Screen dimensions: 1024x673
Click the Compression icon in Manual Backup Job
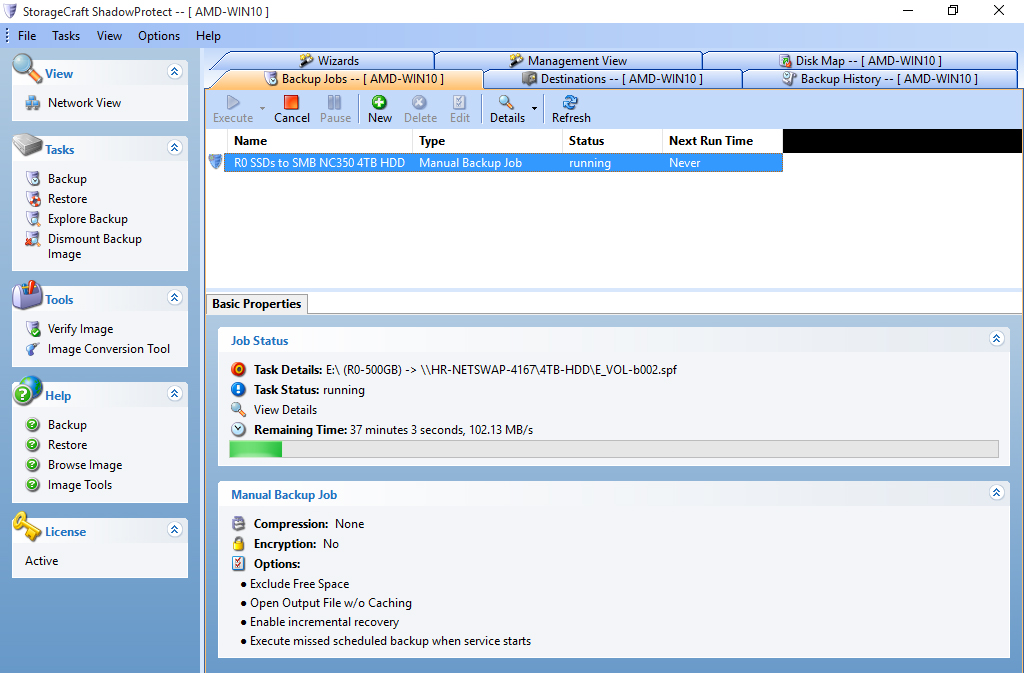coord(238,524)
